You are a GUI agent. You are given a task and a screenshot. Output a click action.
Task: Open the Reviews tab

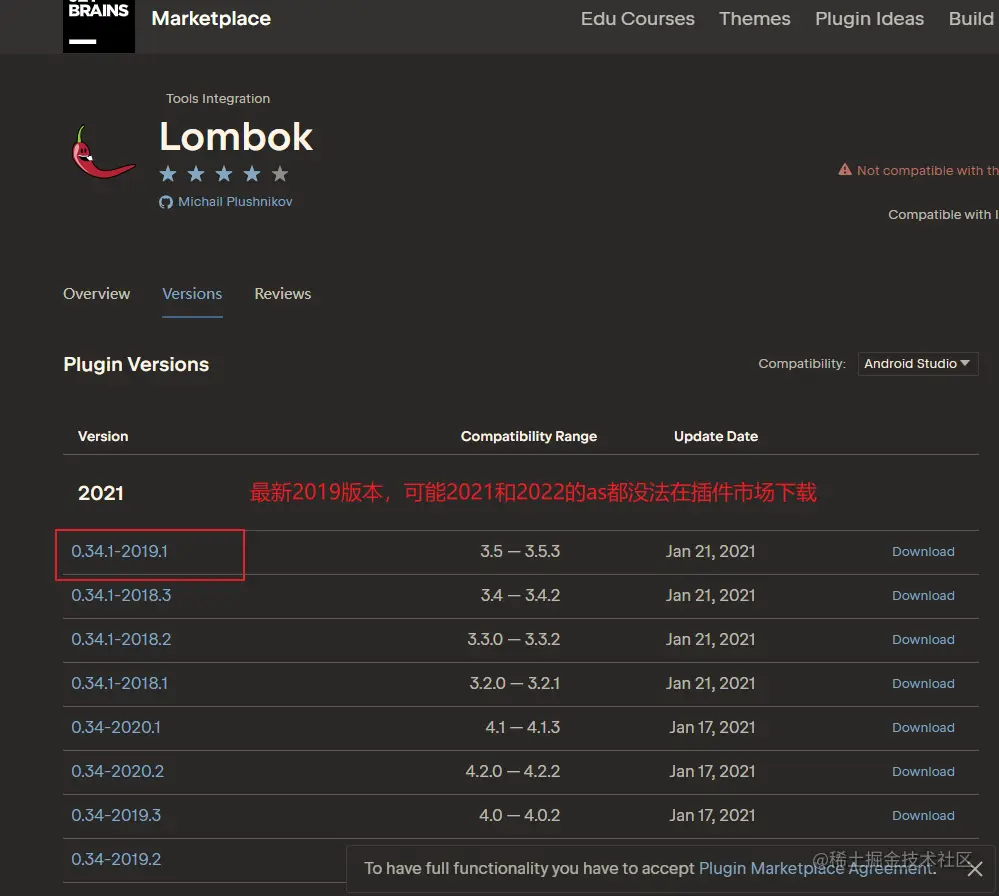click(x=283, y=294)
